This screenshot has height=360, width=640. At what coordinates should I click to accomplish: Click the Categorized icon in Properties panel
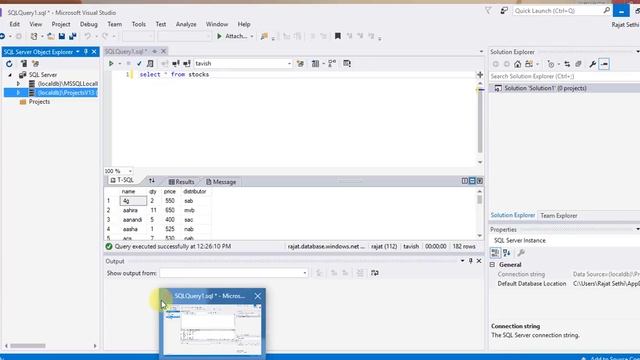pyautogui.click(x=495, y=253)
